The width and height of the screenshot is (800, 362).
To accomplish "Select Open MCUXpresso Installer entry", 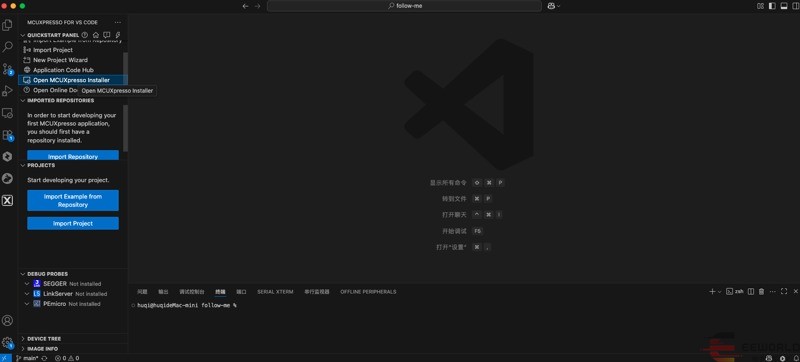I will tap(72, 80).
